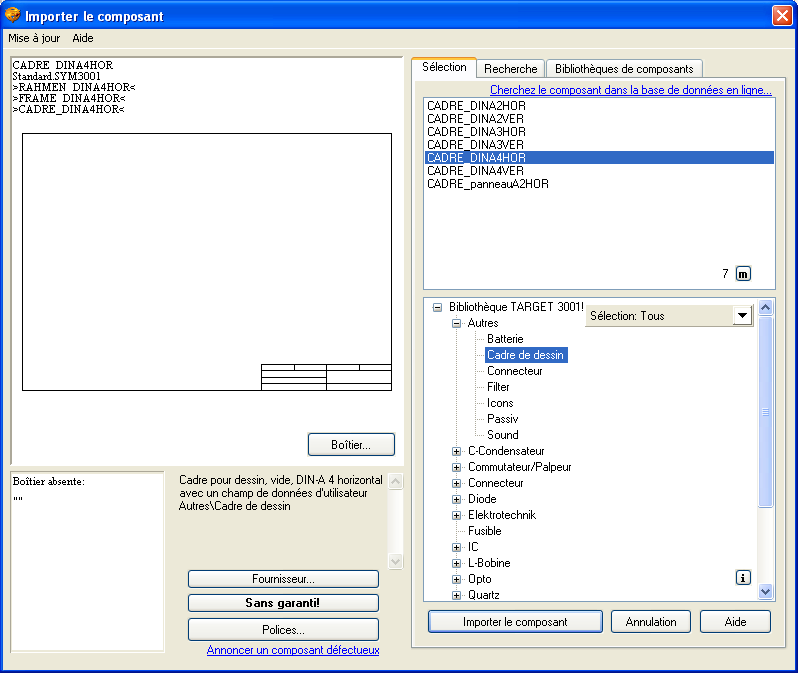Click the Annulation button
Image resolution: width=798 pixels, height=673 pixels.
coord(651,622)
